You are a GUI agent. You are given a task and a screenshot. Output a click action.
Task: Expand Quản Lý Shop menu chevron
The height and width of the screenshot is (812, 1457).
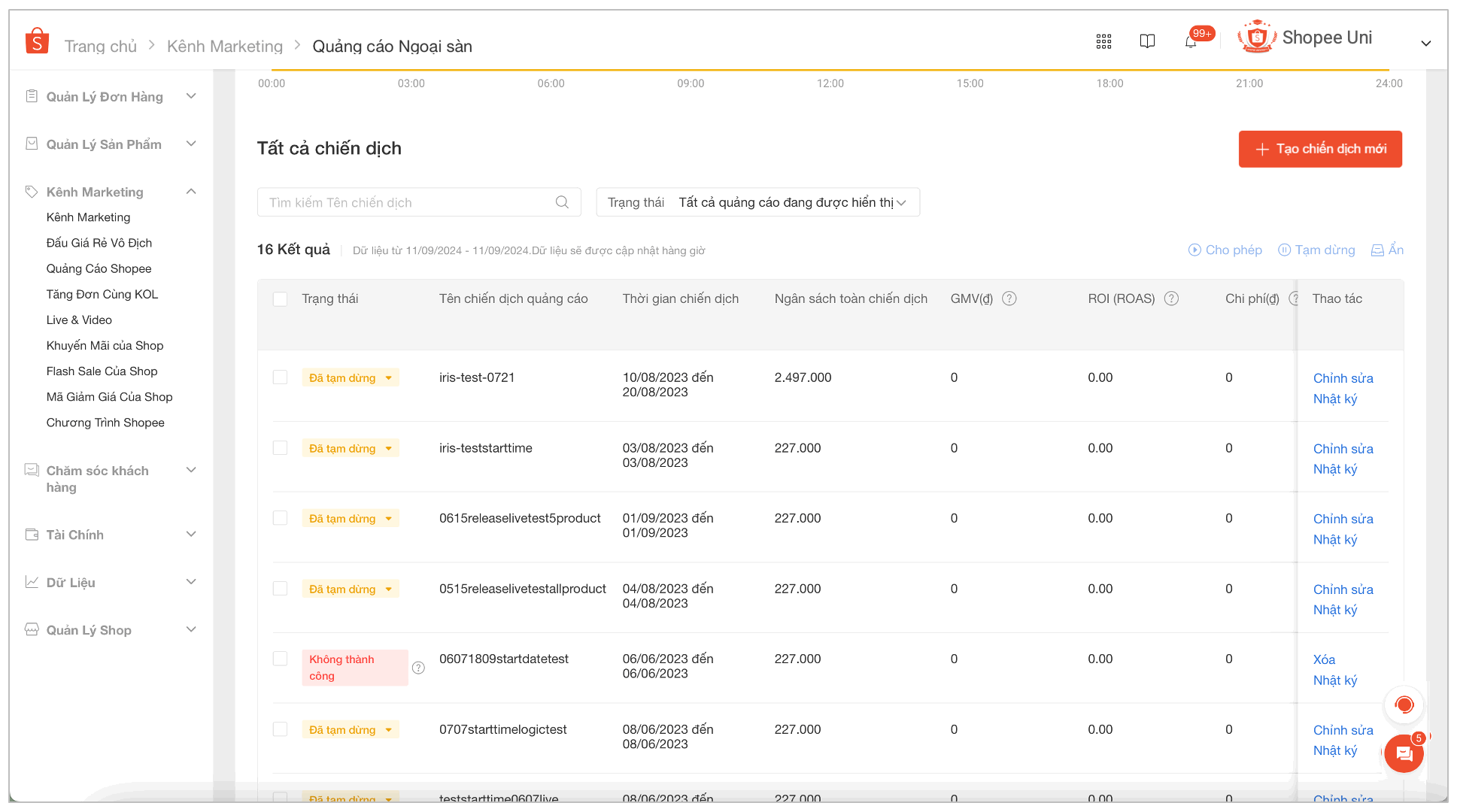click(191, 629)
